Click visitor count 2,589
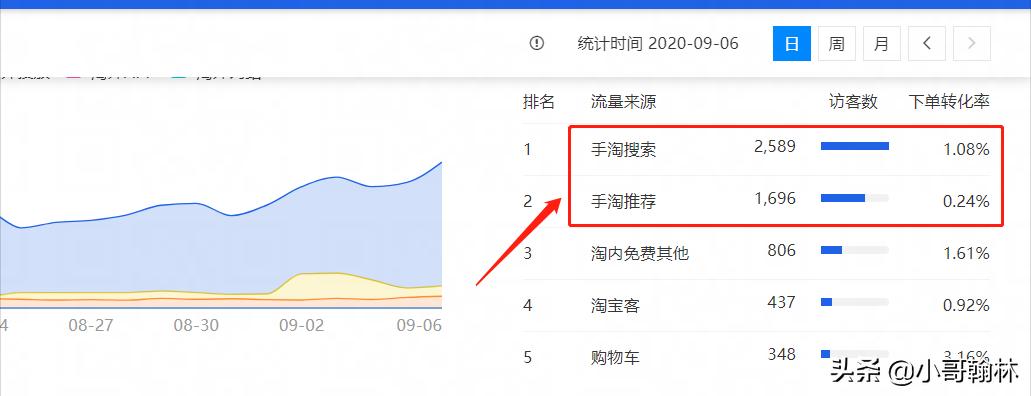The height and width of the screenshot is (396, 1031). [775, 146]
